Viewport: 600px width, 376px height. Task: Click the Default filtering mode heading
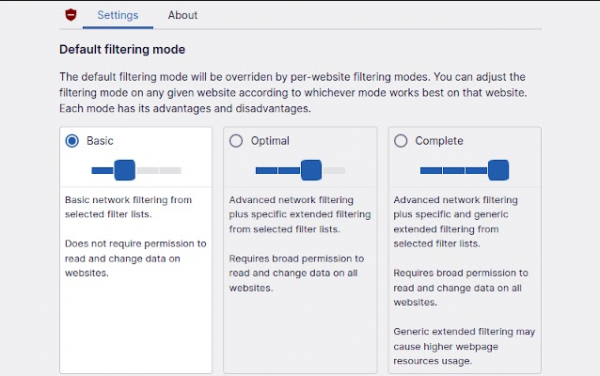tap(122, 49)
